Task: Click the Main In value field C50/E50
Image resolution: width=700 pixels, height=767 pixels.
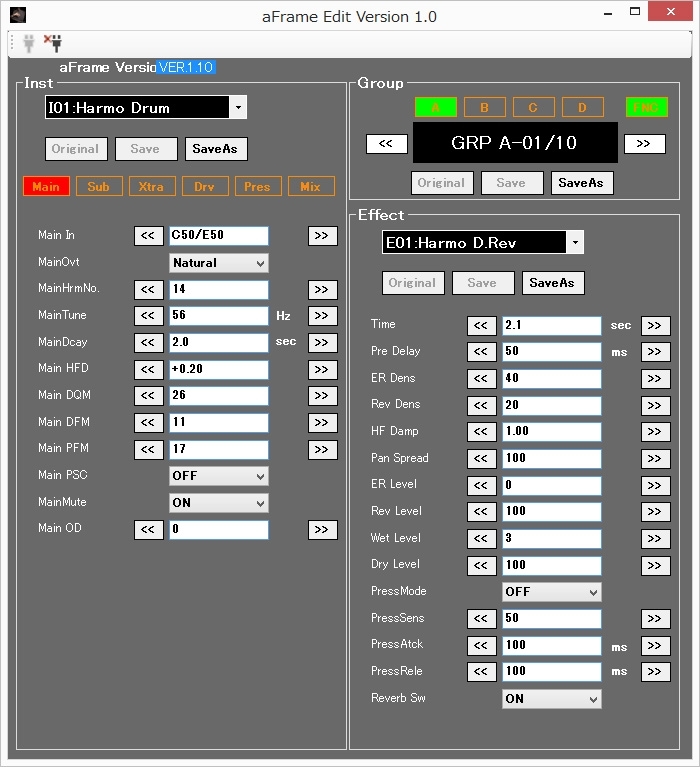Action: [219, 236]
